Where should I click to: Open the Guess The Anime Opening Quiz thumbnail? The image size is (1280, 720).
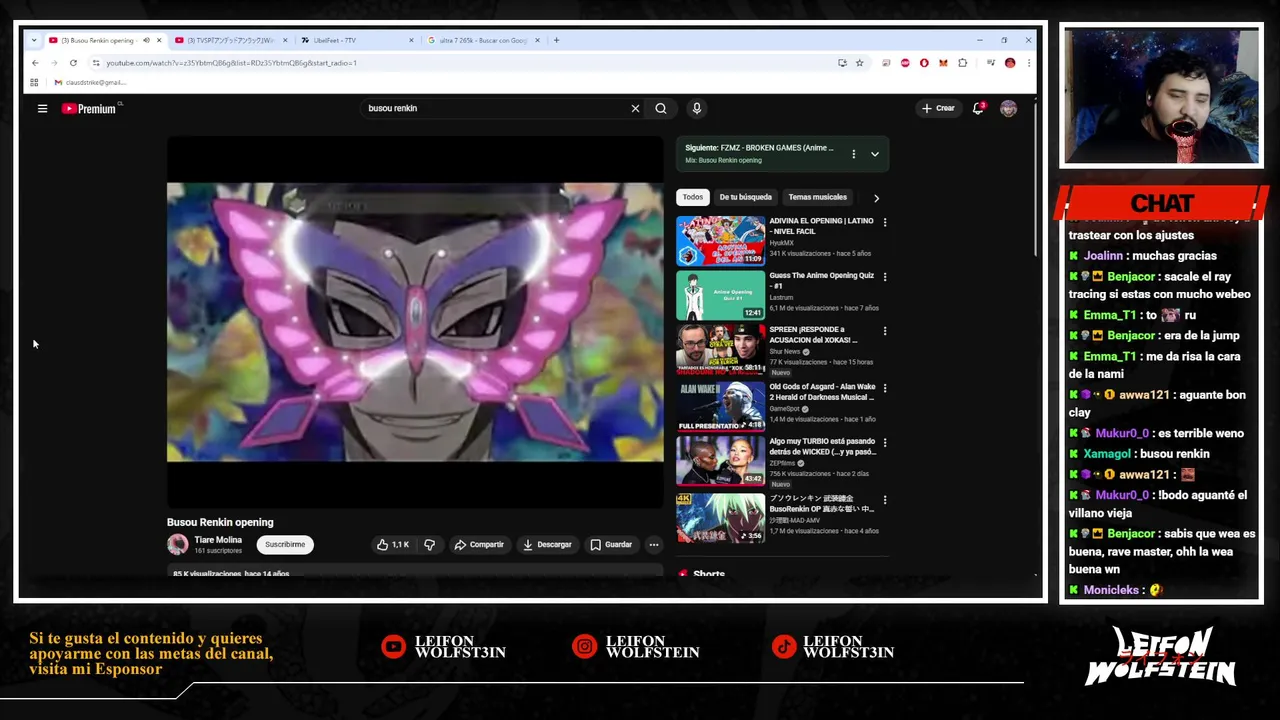(x=720, y=295)
